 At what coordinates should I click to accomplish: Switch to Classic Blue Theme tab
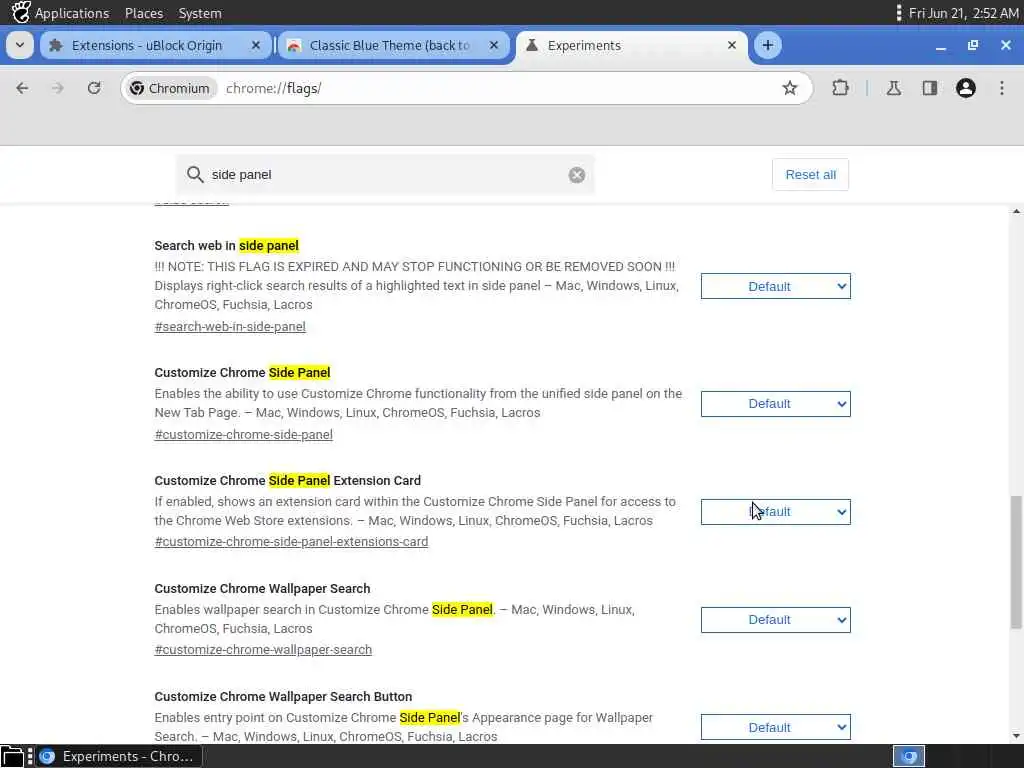[x=393, y=45]
